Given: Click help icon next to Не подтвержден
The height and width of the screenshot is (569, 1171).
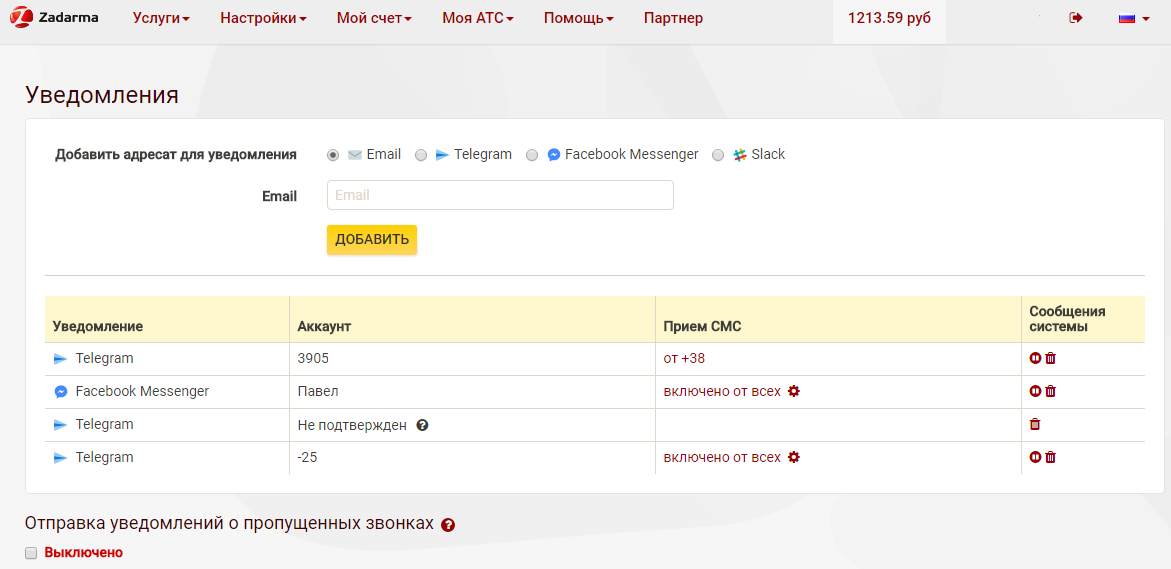Looking at the screenshot, I should 422,425.
